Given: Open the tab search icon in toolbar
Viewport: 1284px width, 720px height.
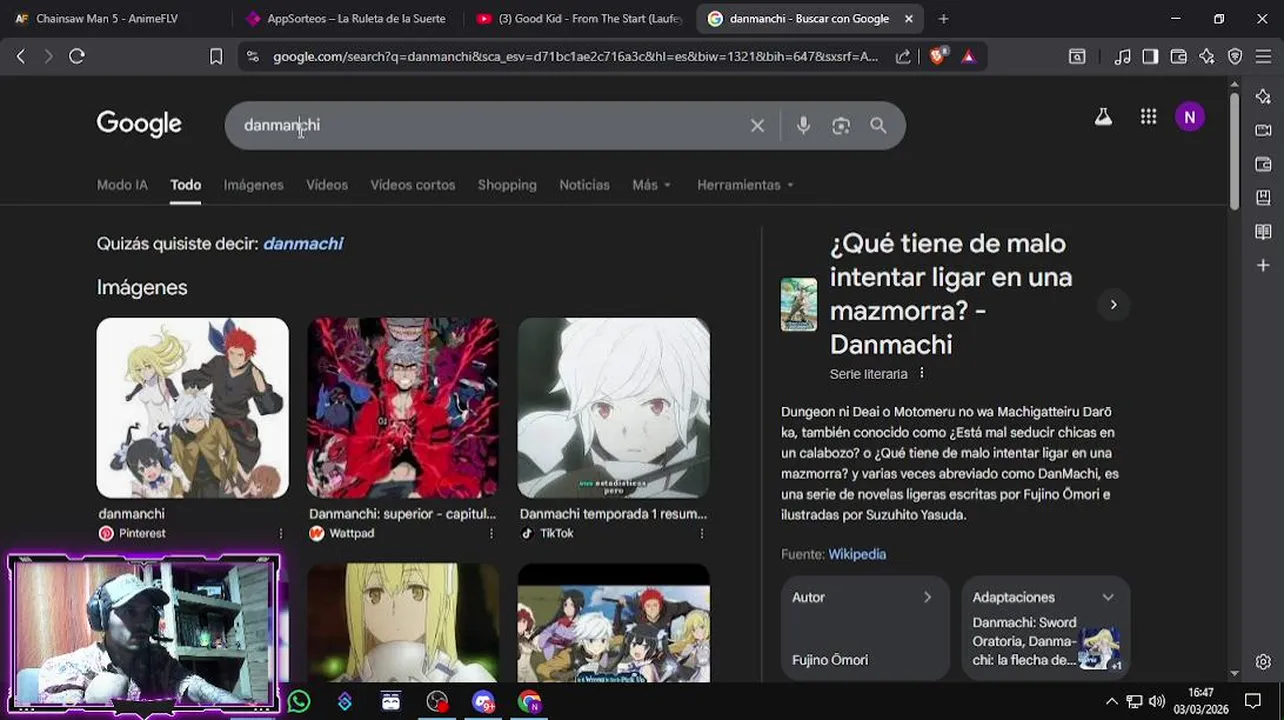Looking at the screenshot, I should pyautogui.click(x=1077, y=57).
